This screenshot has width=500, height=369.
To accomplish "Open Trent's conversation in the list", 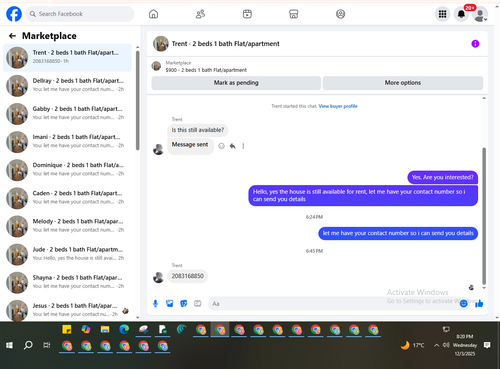I will [67, 57].
